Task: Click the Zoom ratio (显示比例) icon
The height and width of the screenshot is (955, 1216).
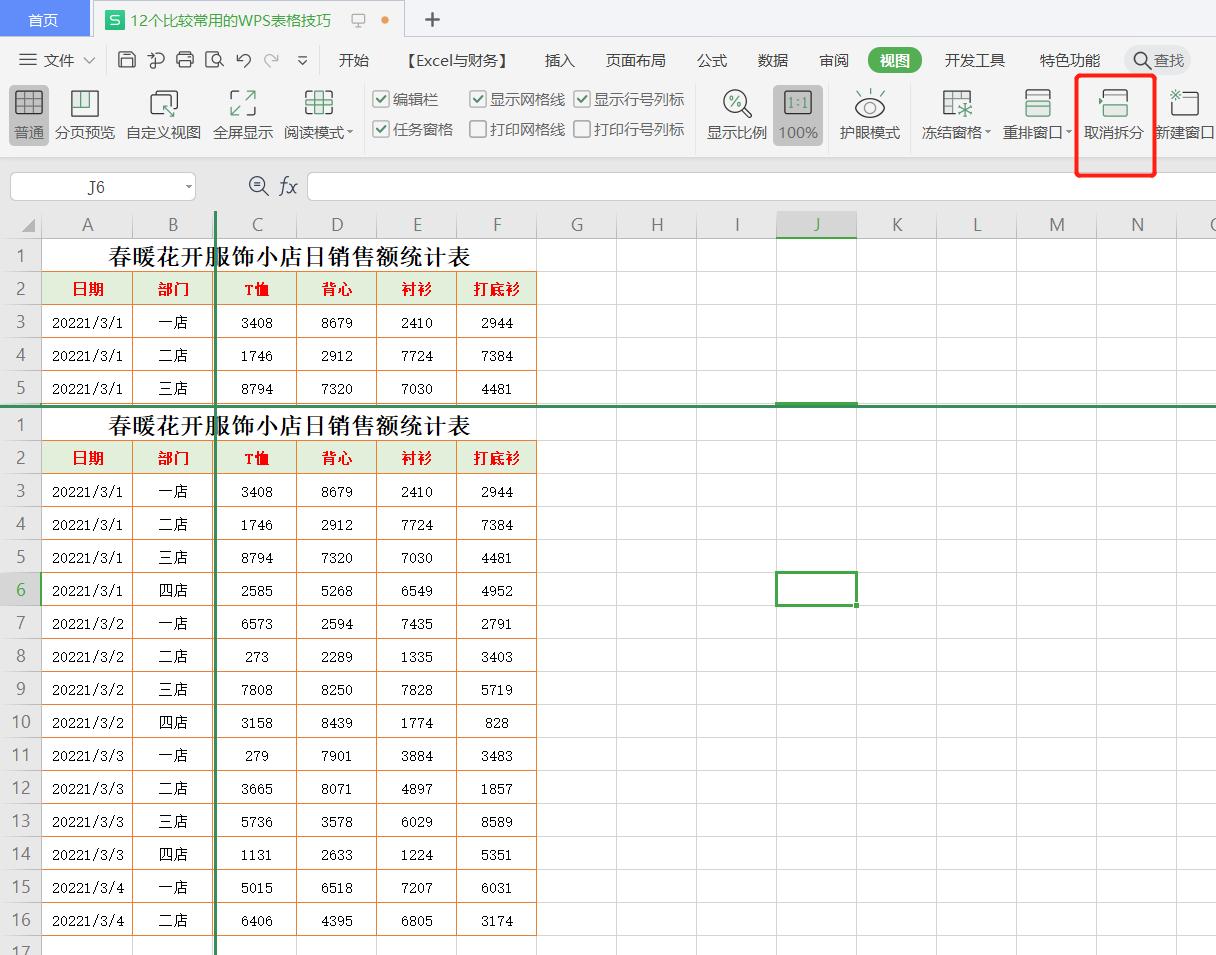Action: pos(736,104)
